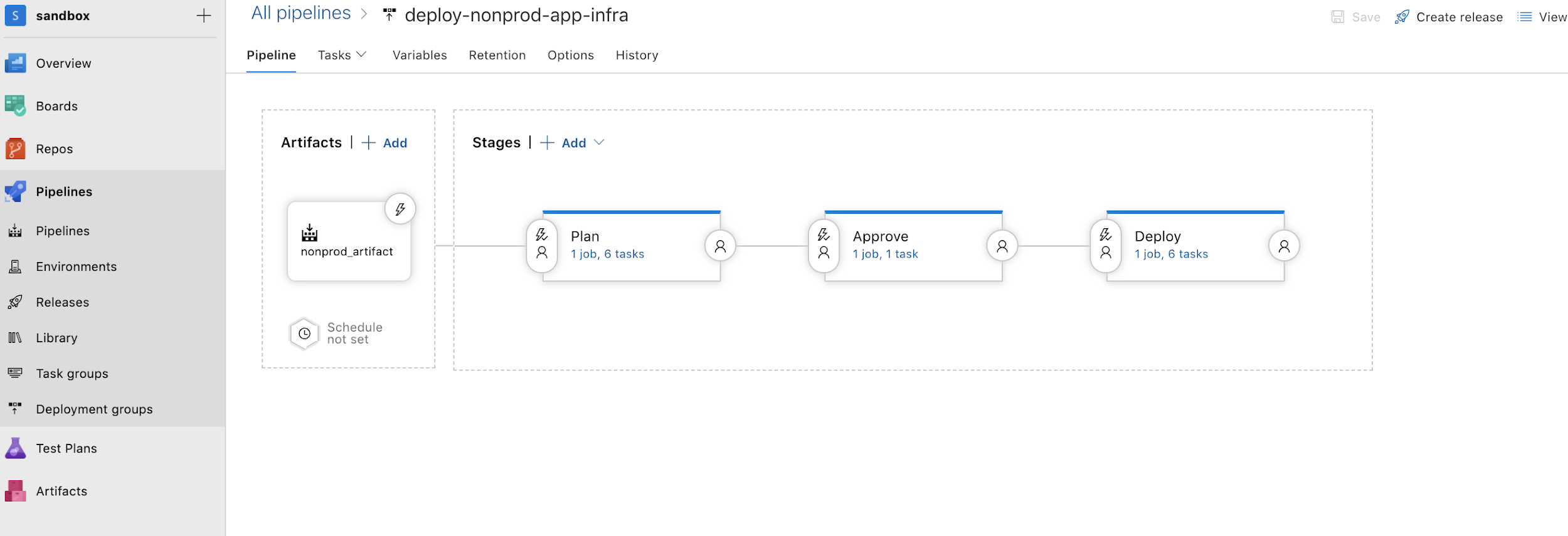Open the release schedule clock icon
Image resolution: width=1568 pixels, height=536 pixels.
(x=305, y=334)
